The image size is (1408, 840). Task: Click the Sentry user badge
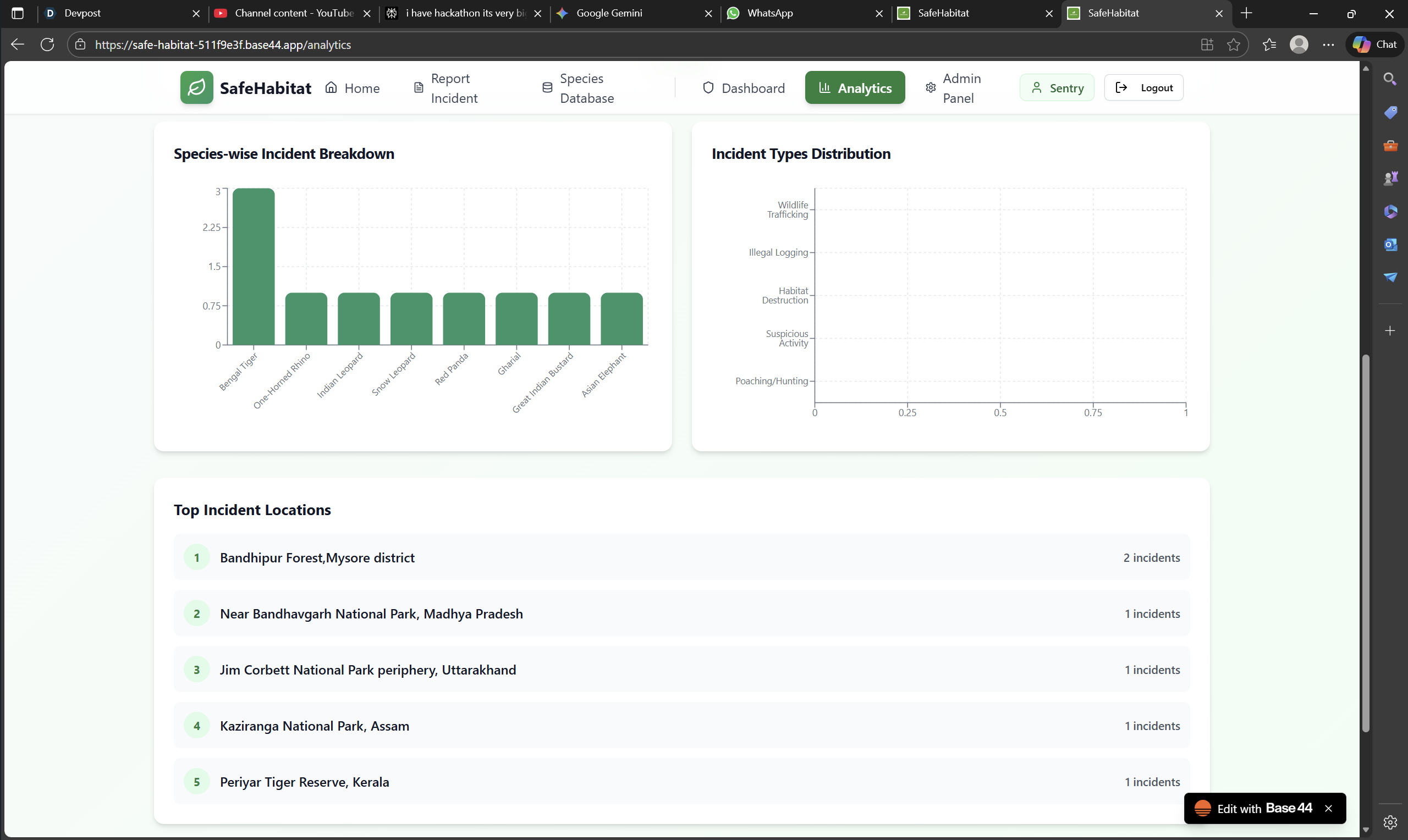[x=1057, y=88]
